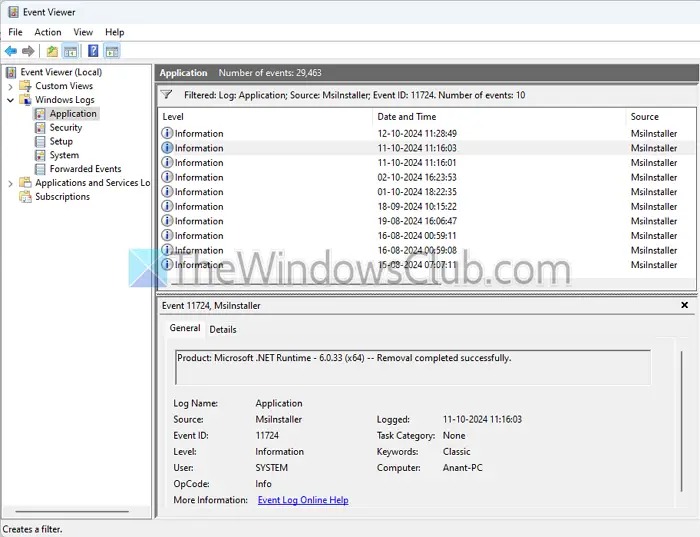Click the Task Category value None
700x537 pixels.
pos(454,435)
